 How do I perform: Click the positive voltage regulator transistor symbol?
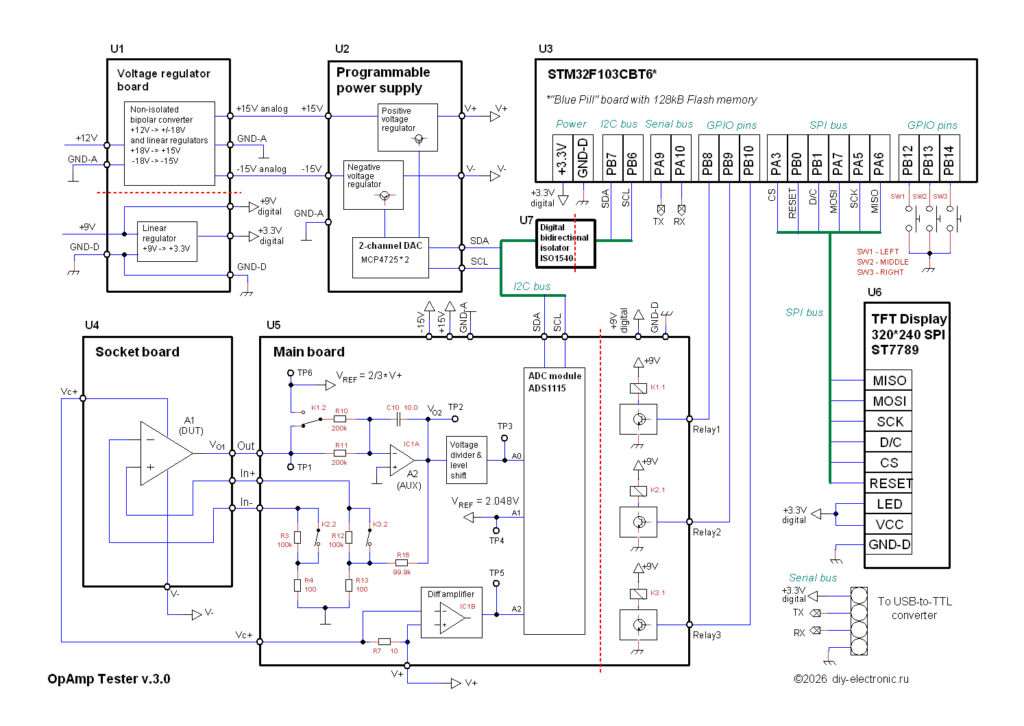[419, 138]
